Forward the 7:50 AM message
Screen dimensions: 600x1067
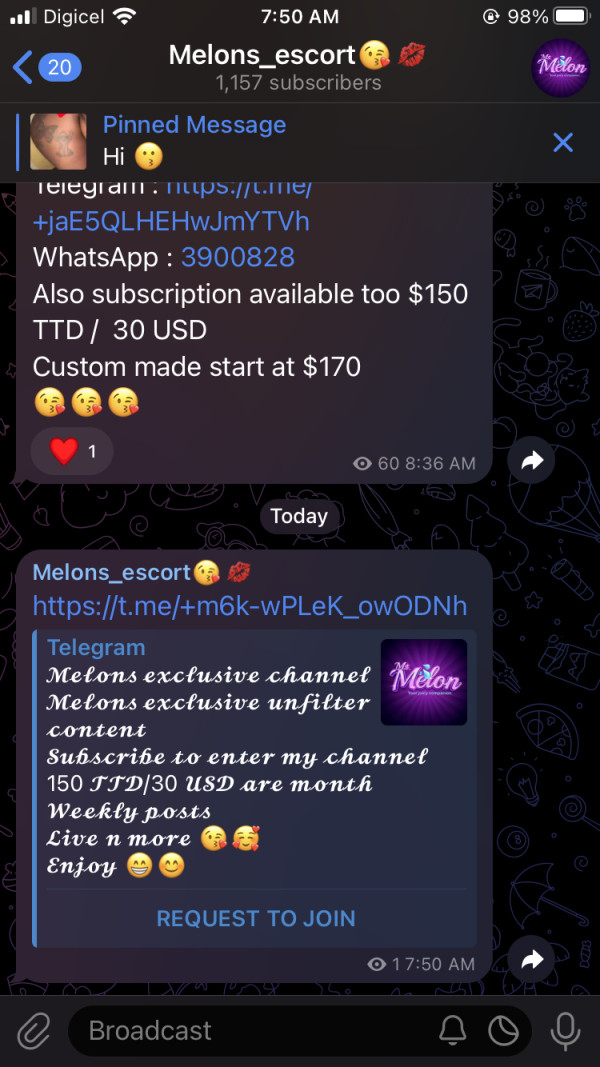tap(531, 959)
